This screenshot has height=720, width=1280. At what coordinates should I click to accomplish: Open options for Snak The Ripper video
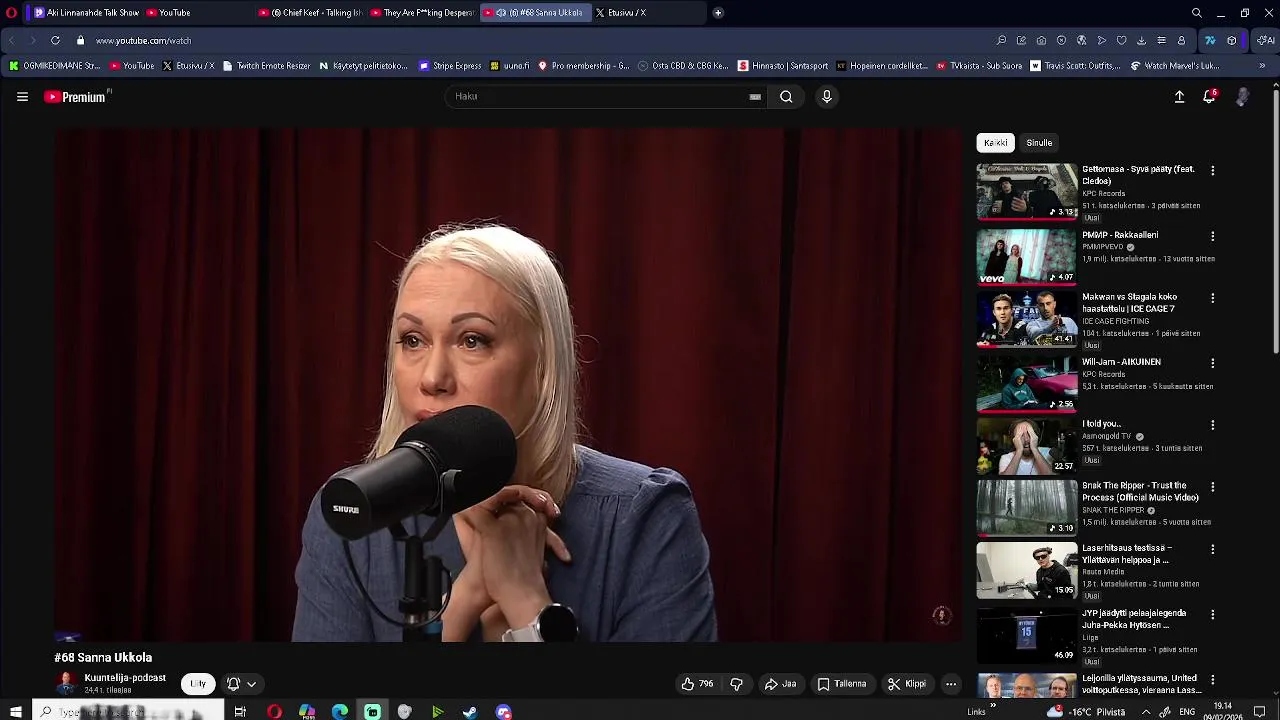[1212, 487]
